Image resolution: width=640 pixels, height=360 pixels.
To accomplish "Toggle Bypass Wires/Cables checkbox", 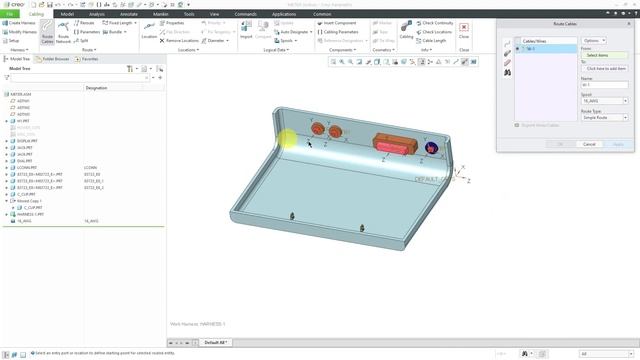I will coord(517,125).
